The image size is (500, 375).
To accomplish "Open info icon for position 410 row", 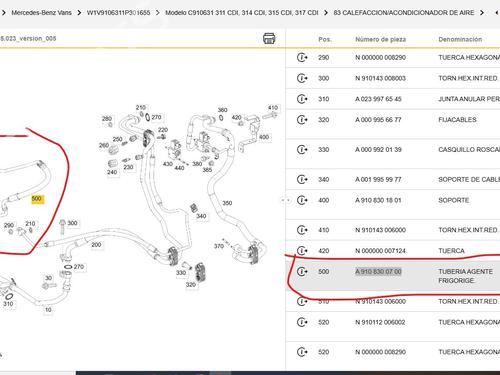I will click(302, 230).
